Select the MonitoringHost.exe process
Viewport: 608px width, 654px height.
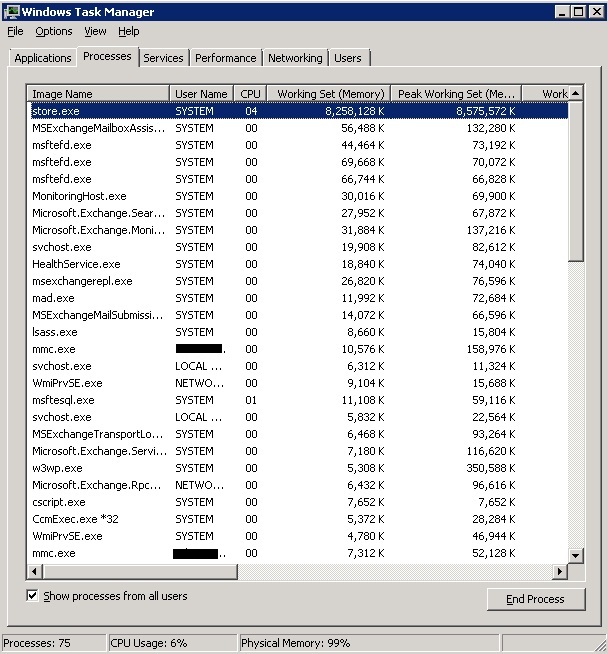[299, 196]
